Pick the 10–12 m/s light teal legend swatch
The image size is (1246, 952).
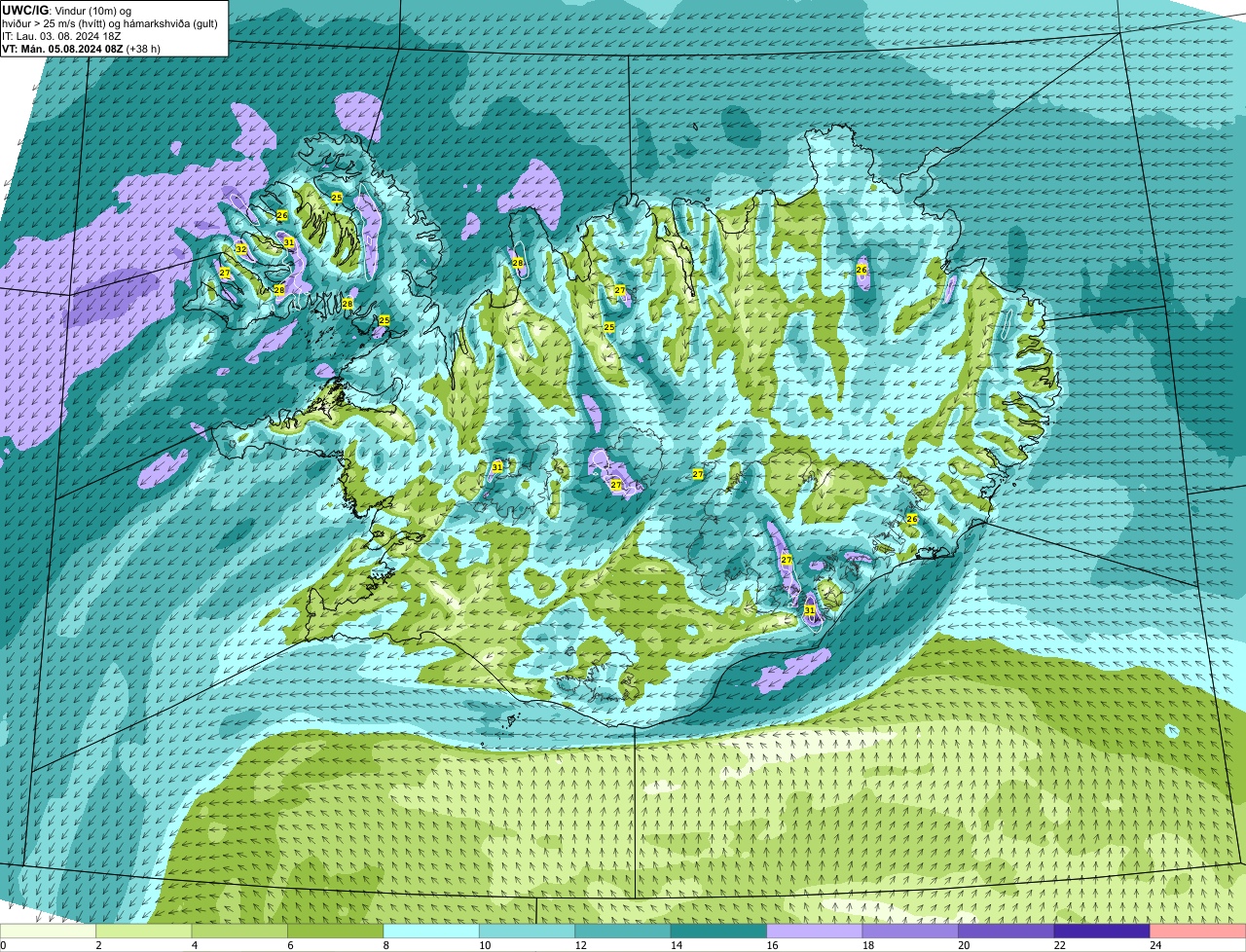click(x=528, y=932)
